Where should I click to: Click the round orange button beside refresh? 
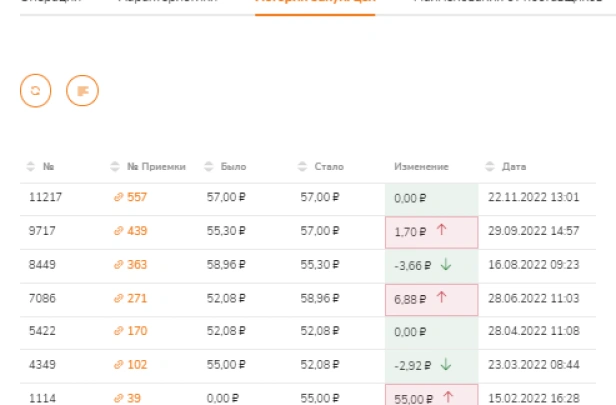(82, 91)
